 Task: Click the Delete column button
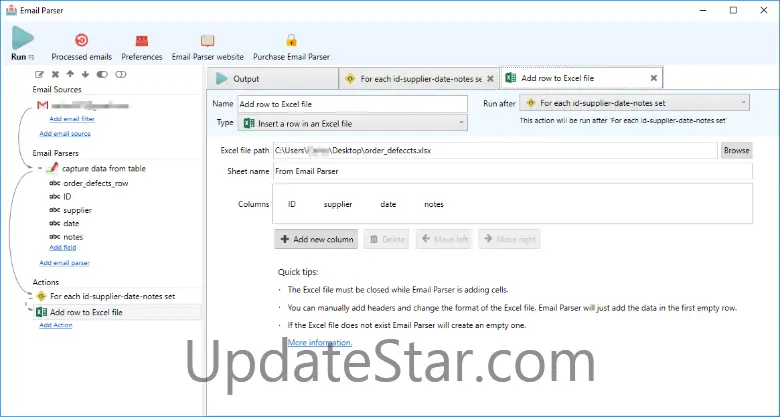tap(387, 239)
